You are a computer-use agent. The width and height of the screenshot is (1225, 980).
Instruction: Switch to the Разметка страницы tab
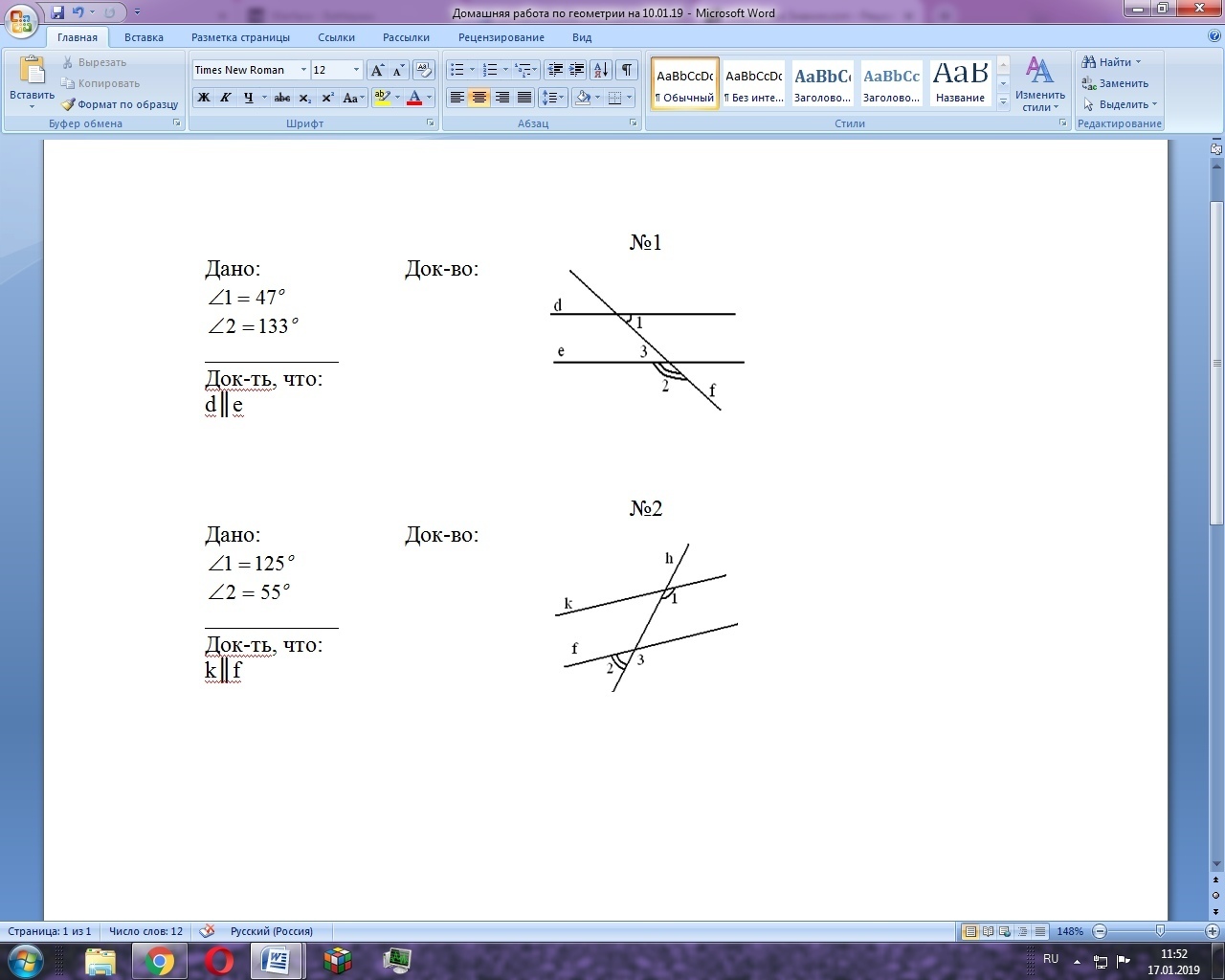240,37
